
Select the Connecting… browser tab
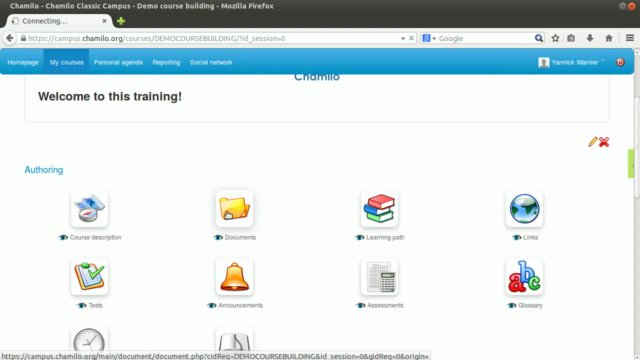point(59,21)
